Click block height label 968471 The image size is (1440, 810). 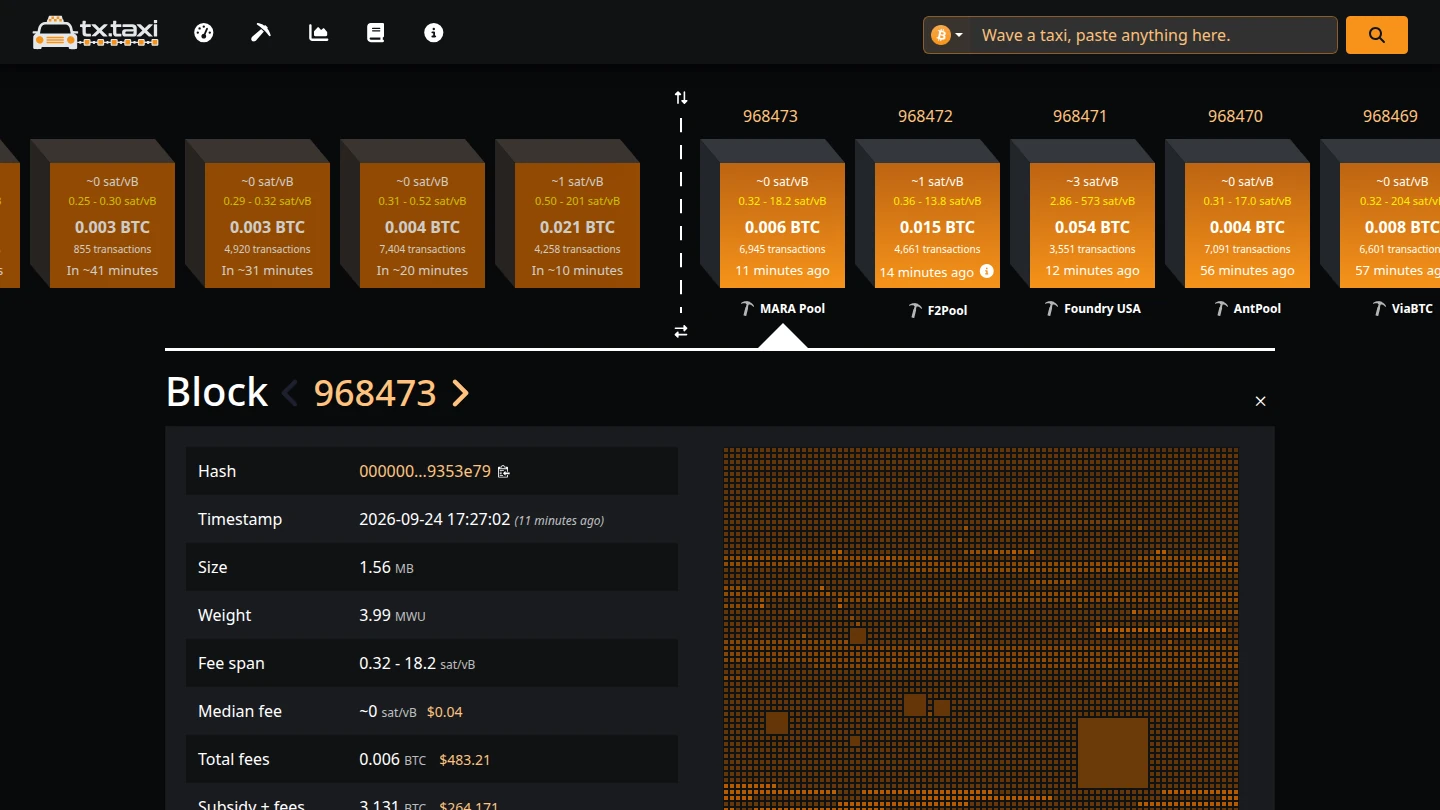[1080, 116]
